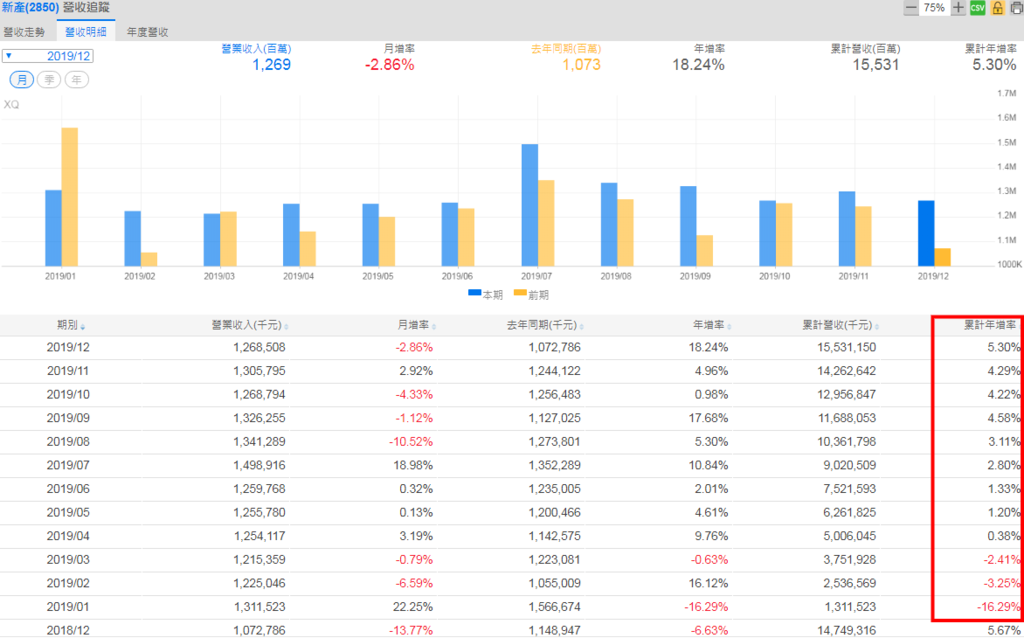Toggle the 本期 blue legend swatch
This screenshot has width=1024, height=638.
(x=475, y=293)
